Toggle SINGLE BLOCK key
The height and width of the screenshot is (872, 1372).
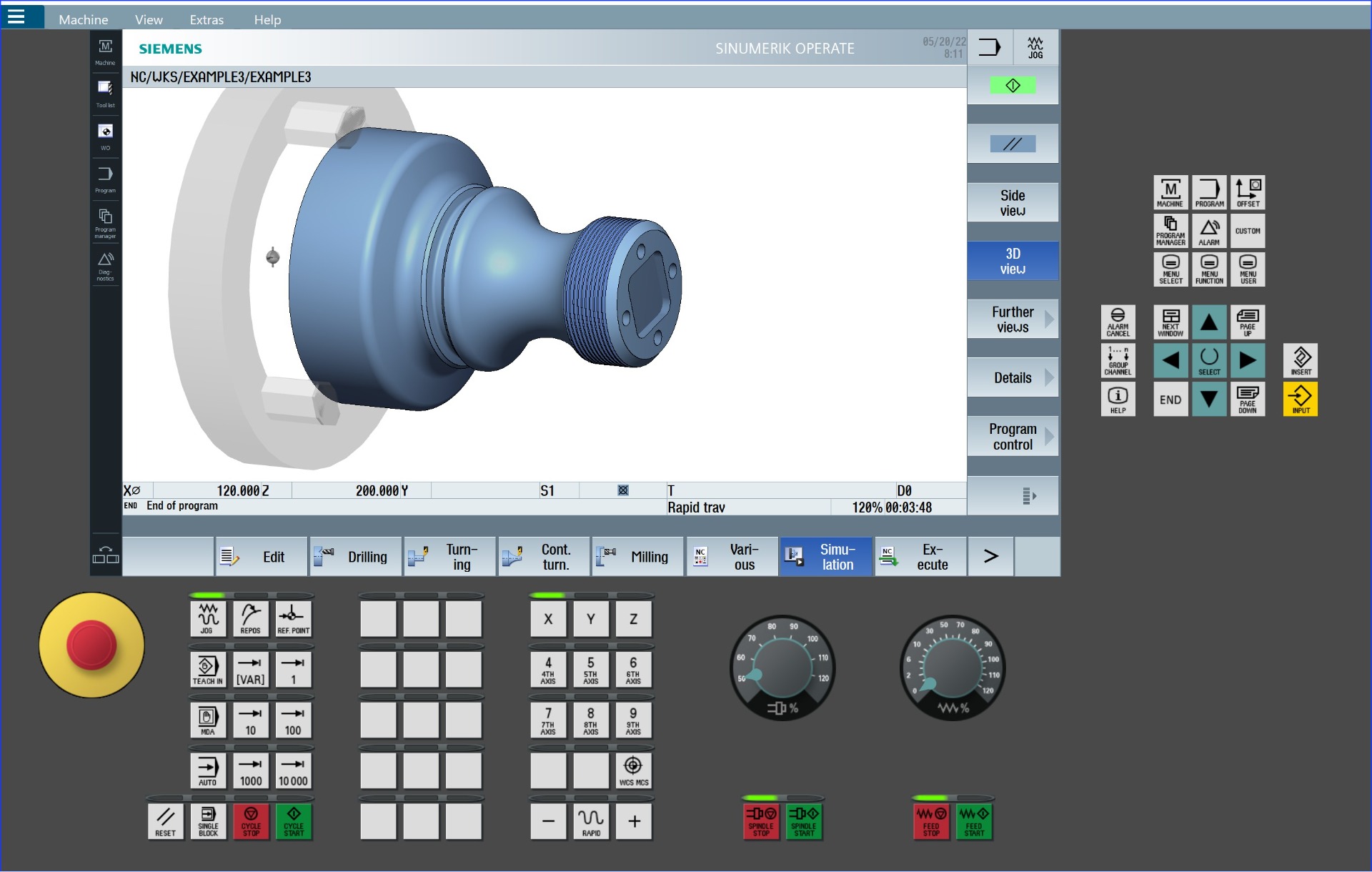pyautogui.click(x=208, y=822)
